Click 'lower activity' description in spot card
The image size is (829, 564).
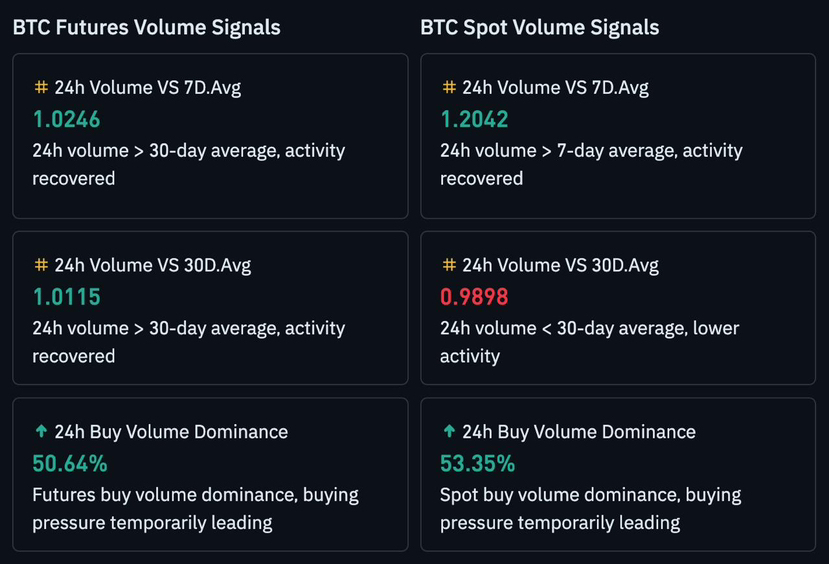tap(589, 342)
